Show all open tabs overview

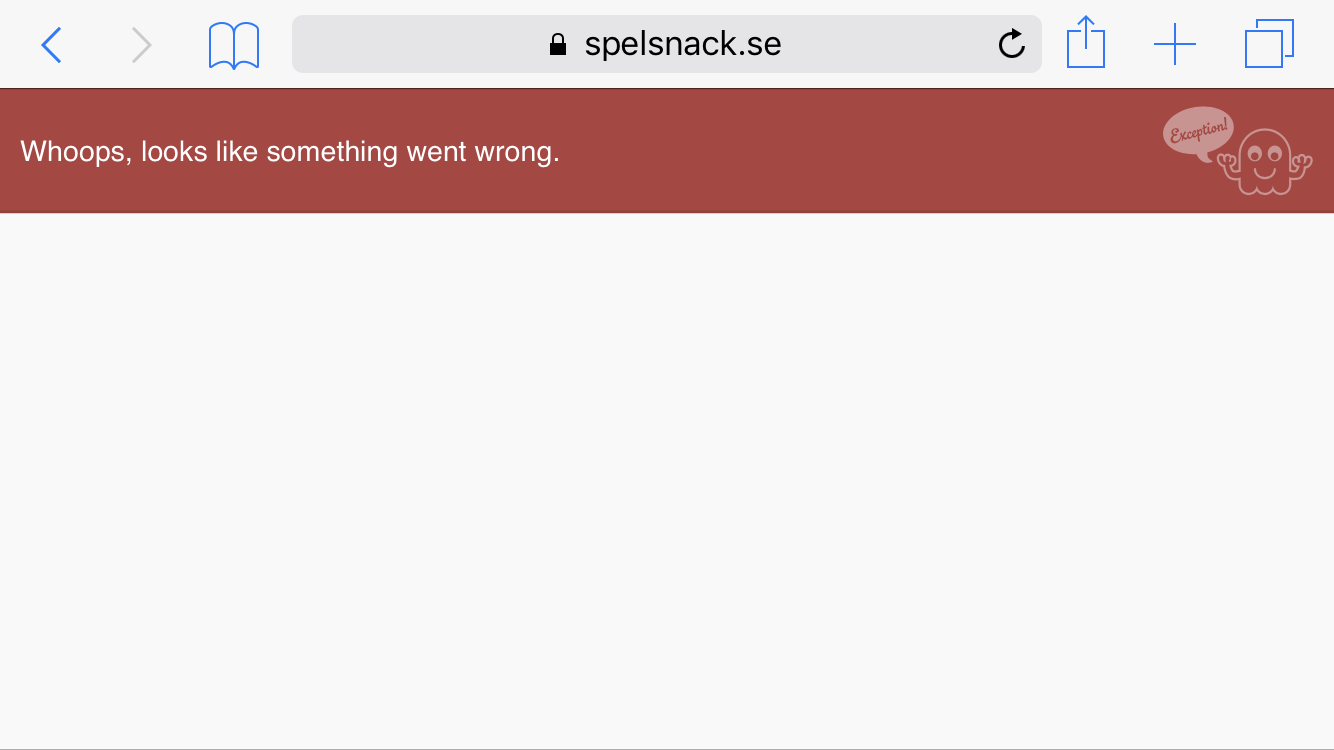click(1269, 45)
